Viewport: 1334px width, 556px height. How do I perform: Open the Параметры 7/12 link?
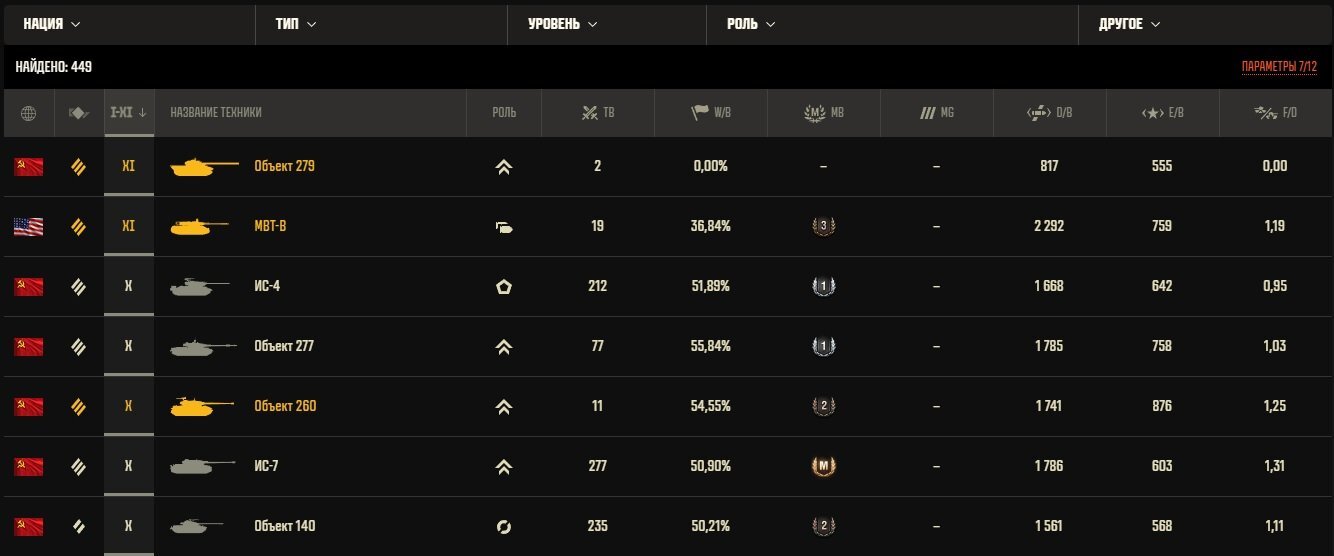(1279, 67)
